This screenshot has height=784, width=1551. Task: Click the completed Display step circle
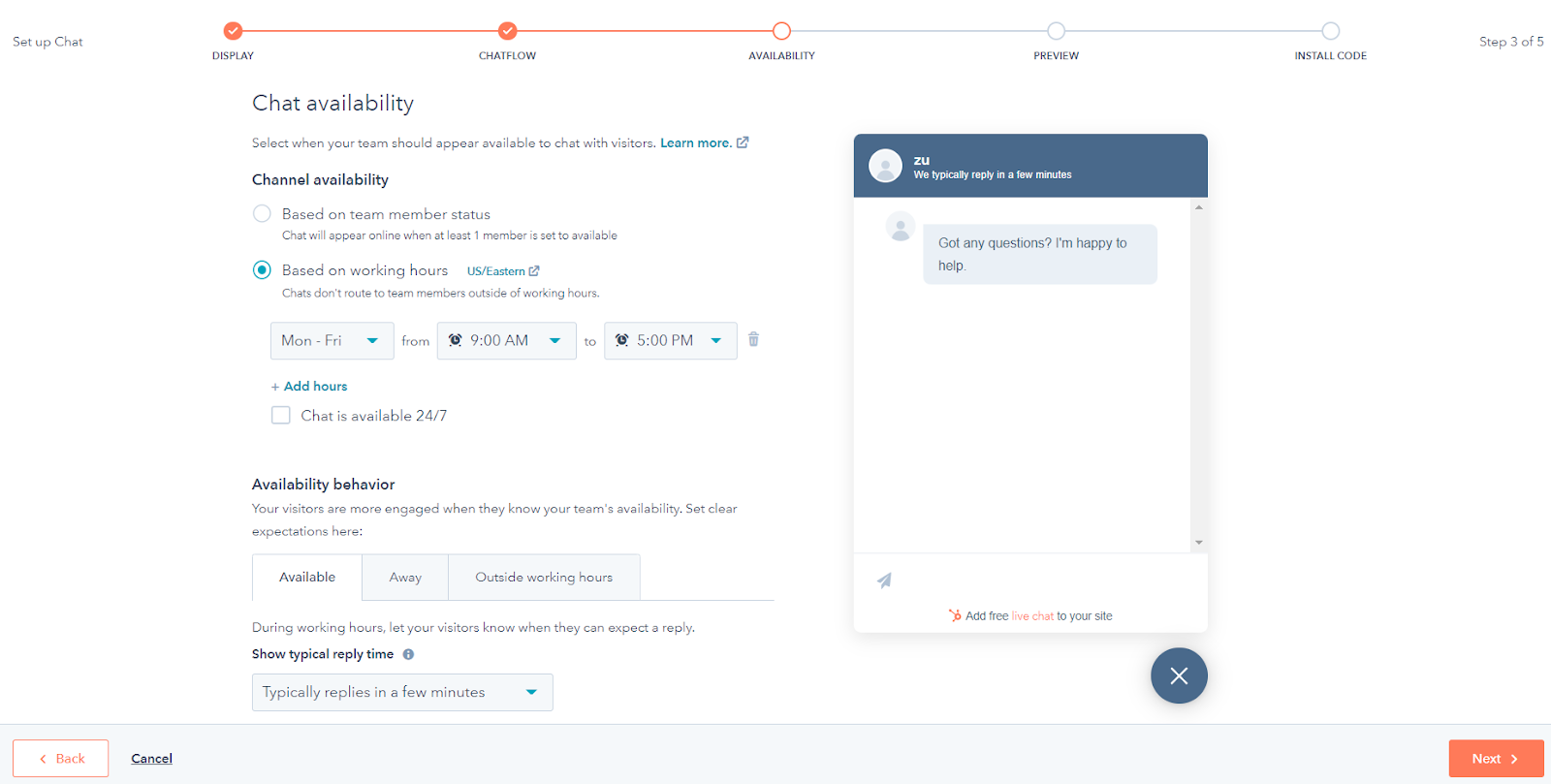(233, 31)
